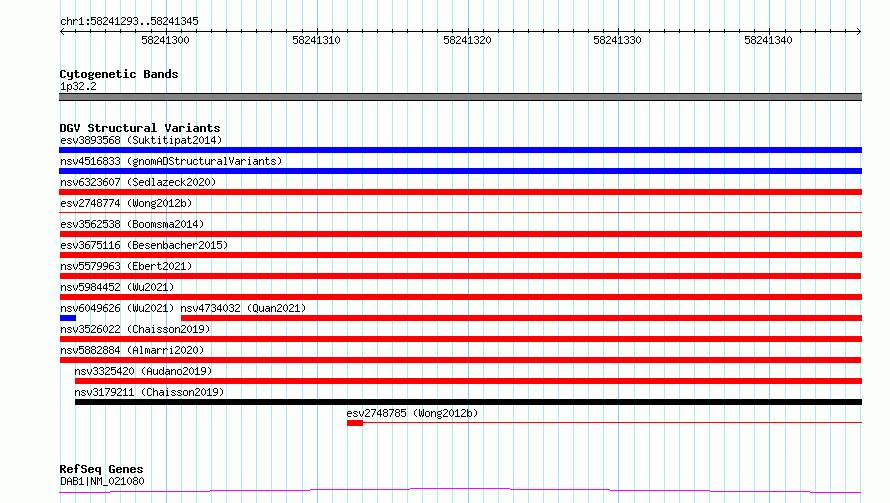This screenshot has width=890, height=503.
Task: Select the blue bar under esv3893568
Action: point(460,150)
